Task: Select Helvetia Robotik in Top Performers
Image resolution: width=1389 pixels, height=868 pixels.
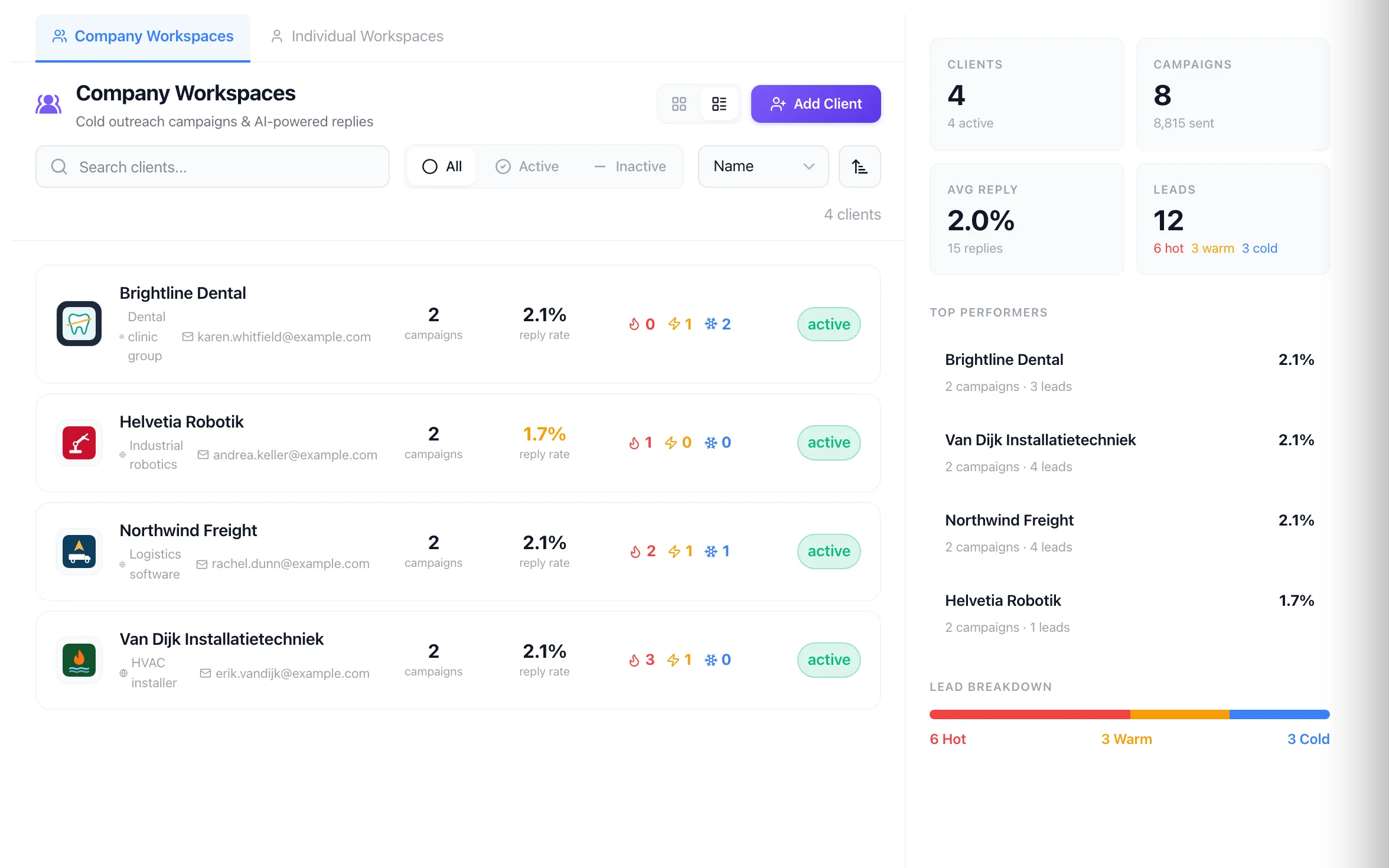Action: coord(1129,613)
